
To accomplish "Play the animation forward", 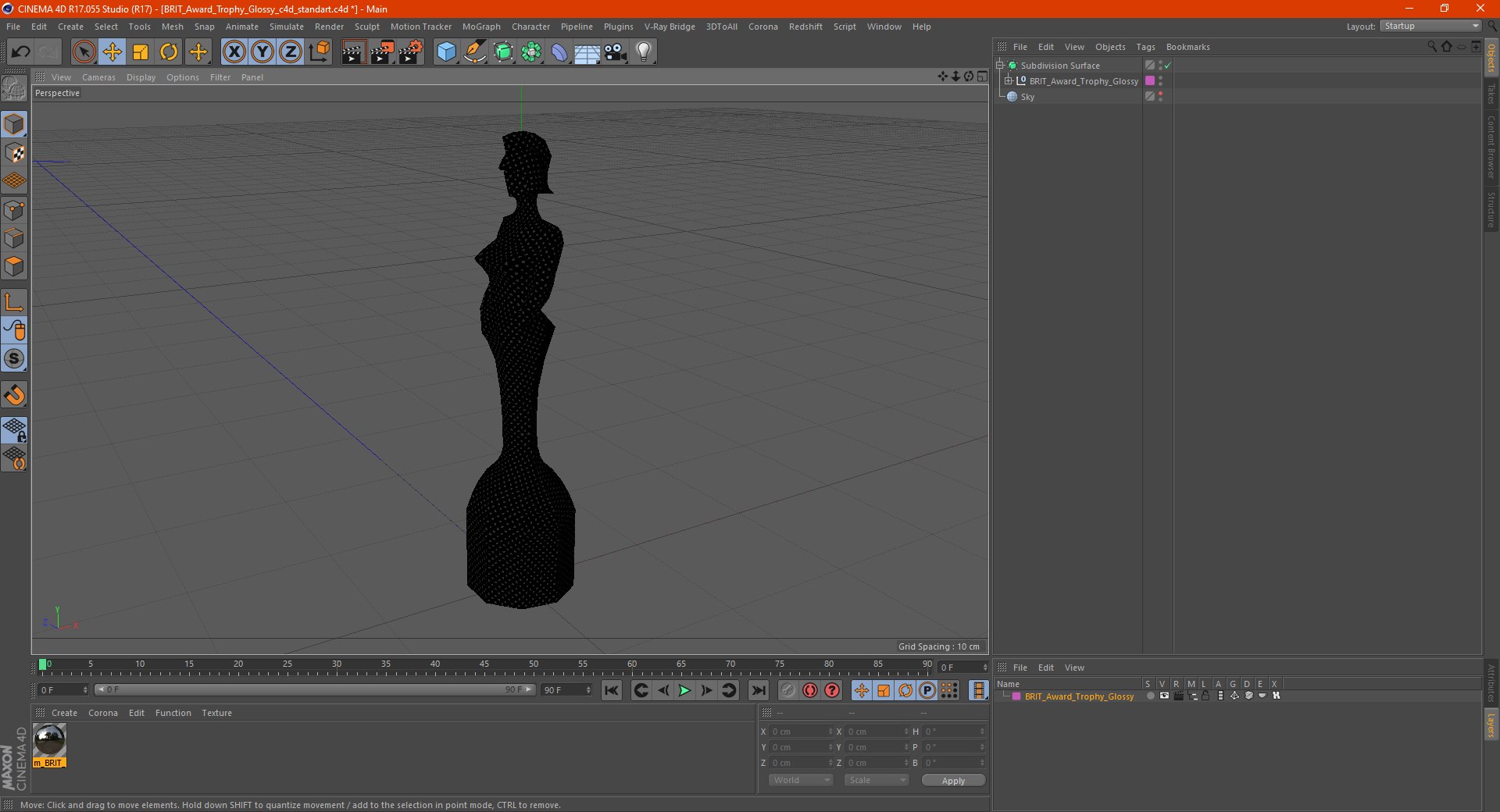I will [684, 690].
